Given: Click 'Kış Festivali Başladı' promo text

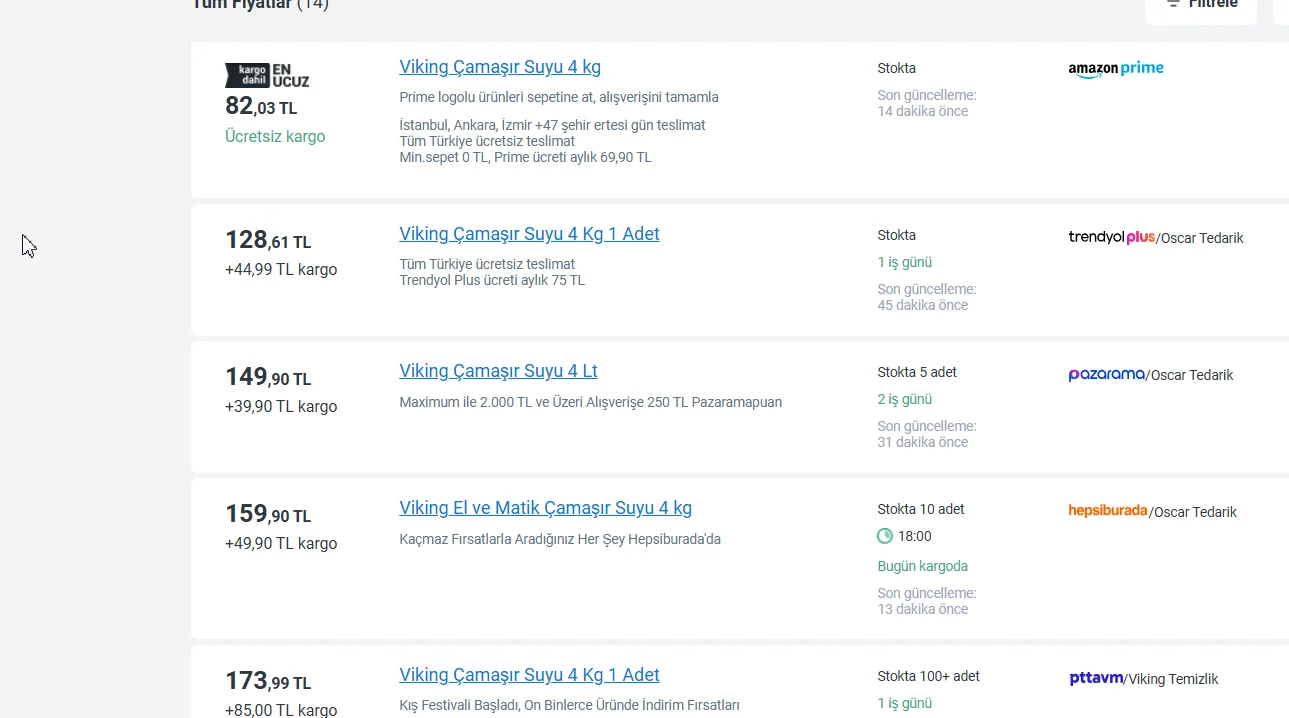Looking at the screenshot, I should (x=569, y=705).
